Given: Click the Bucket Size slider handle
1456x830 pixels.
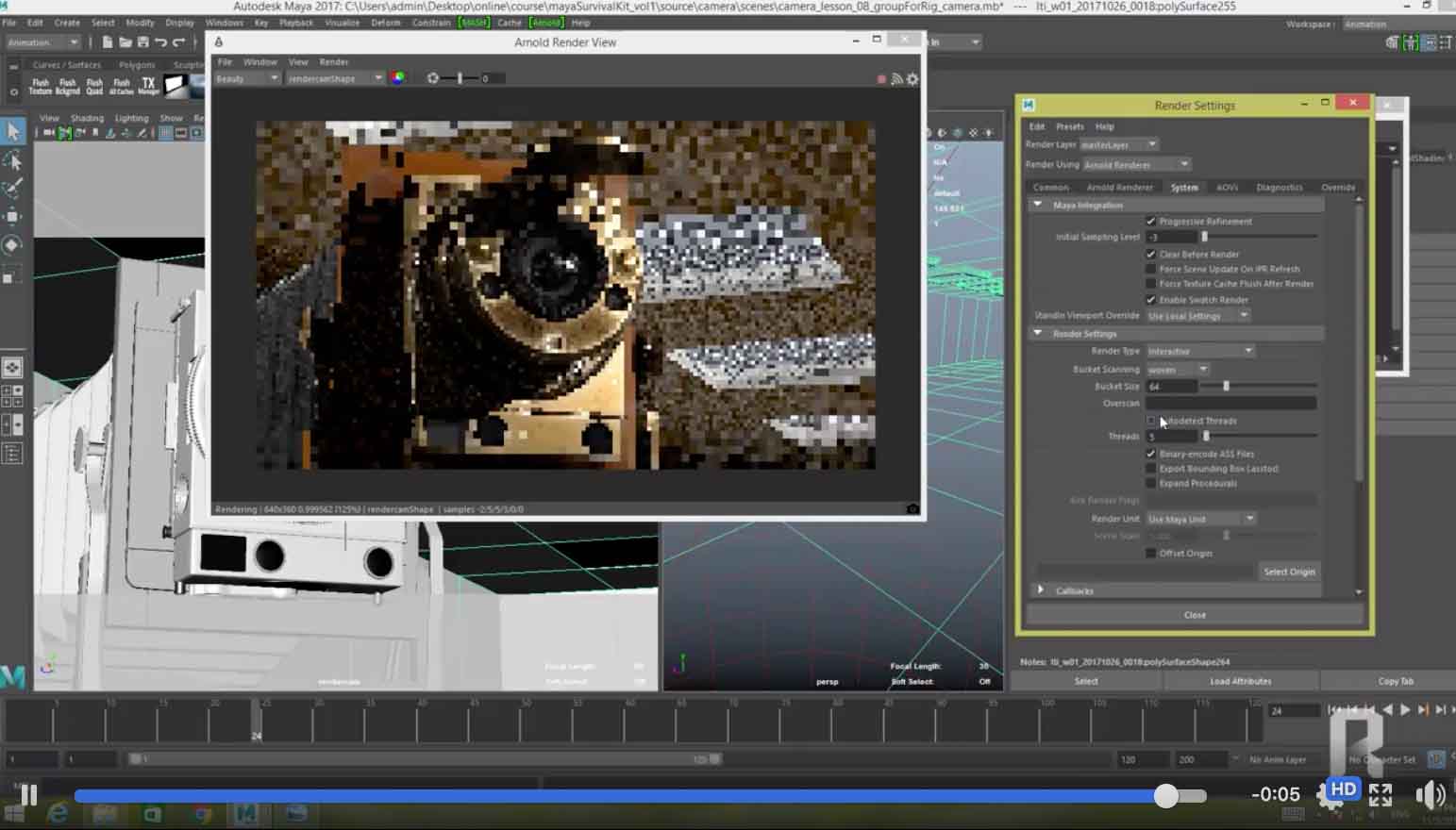Looking at the screenshot, I should tap(1226, 387).
